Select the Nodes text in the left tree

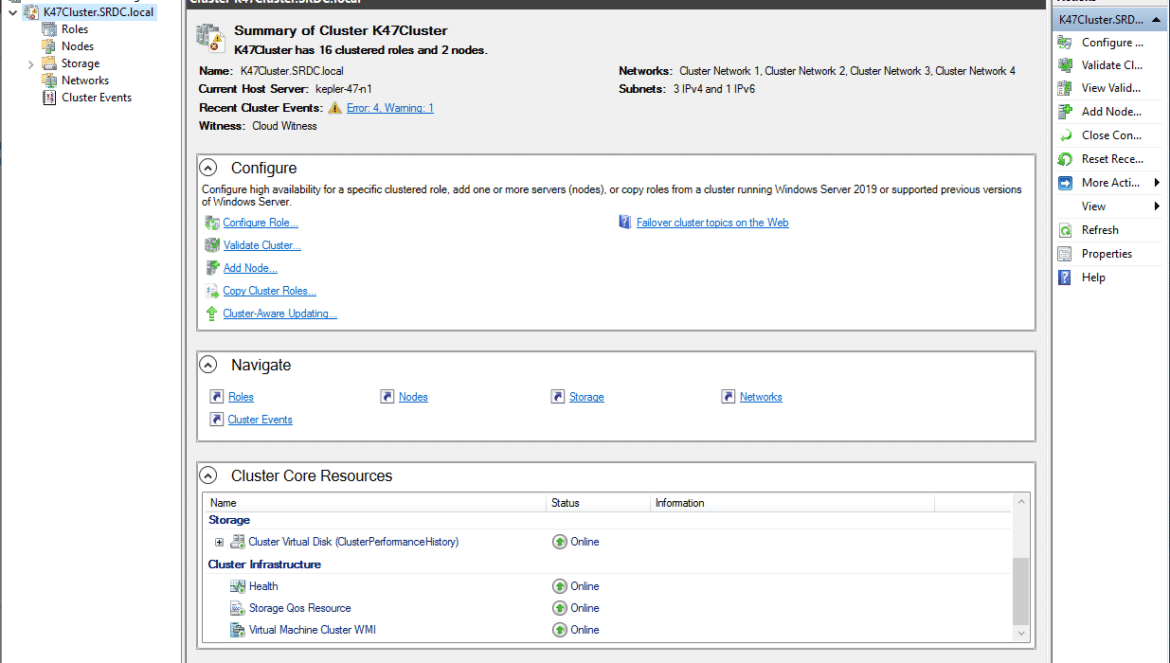(x=78, y=46)
